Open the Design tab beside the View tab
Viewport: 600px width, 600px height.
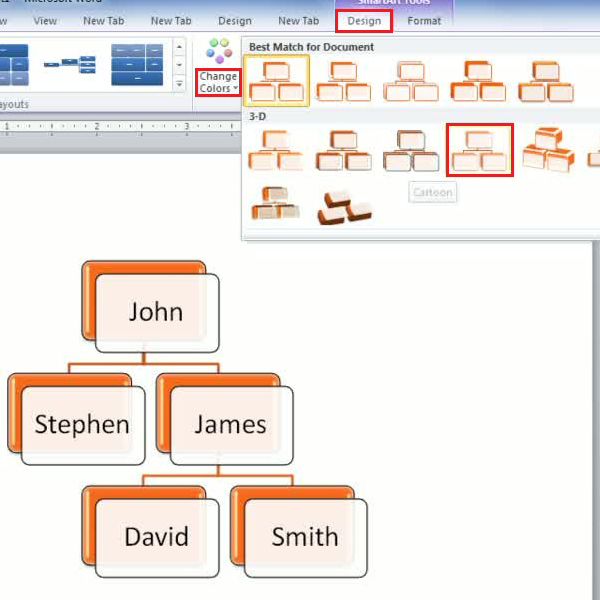pyautogui.click(x=235, y=21)
